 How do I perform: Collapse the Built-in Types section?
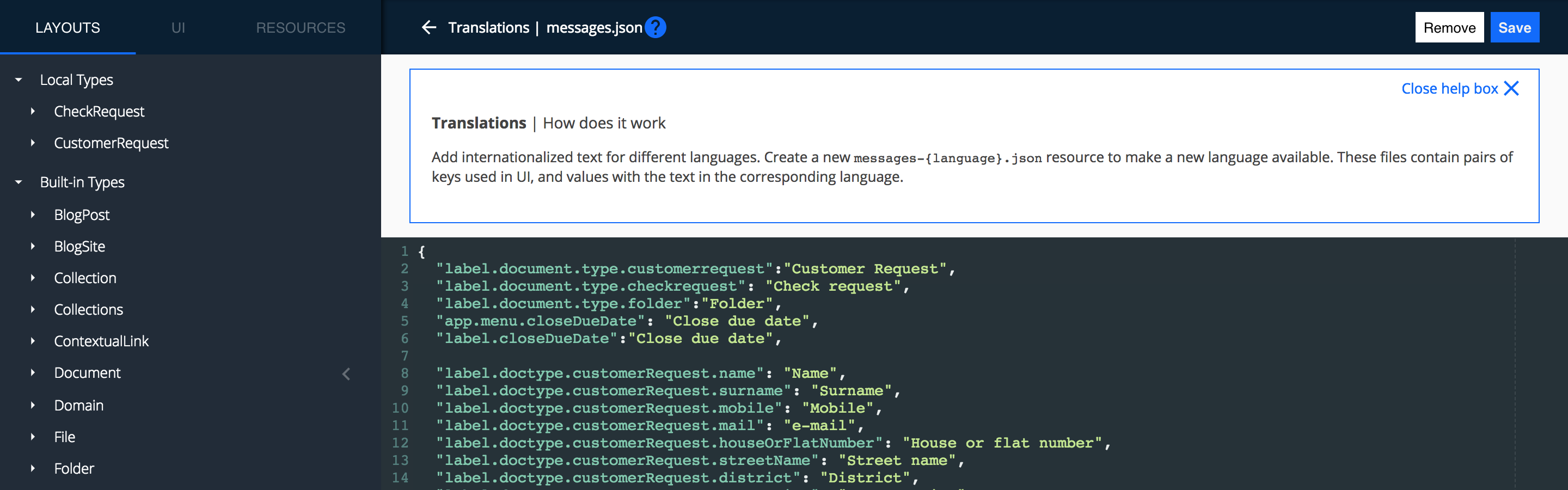[x=19, y=182]
